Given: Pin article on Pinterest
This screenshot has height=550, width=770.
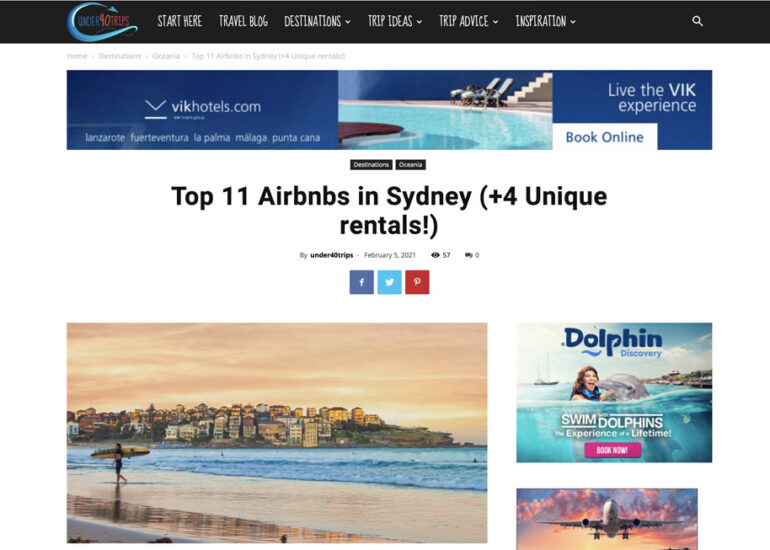Looking at the screenshot, I should coord(417,282).
